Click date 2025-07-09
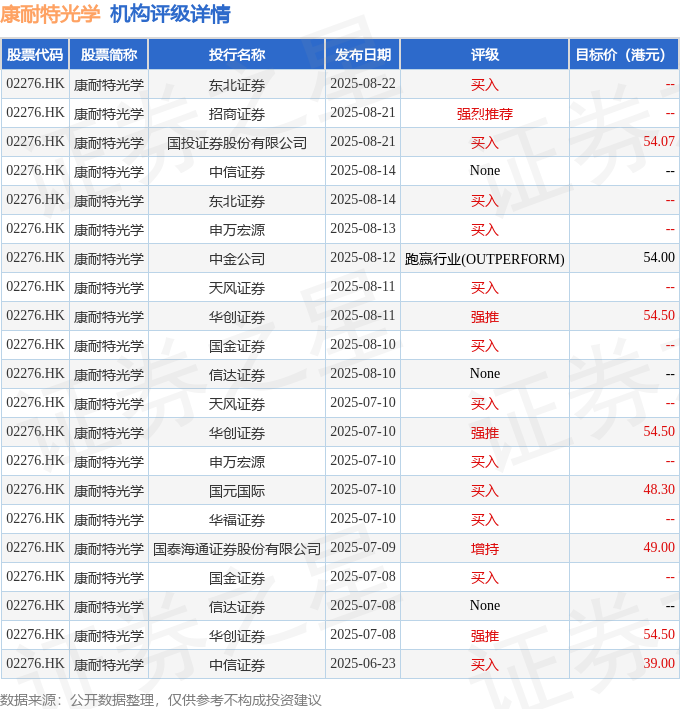This screenshot has height=709, width=680. 363,547
